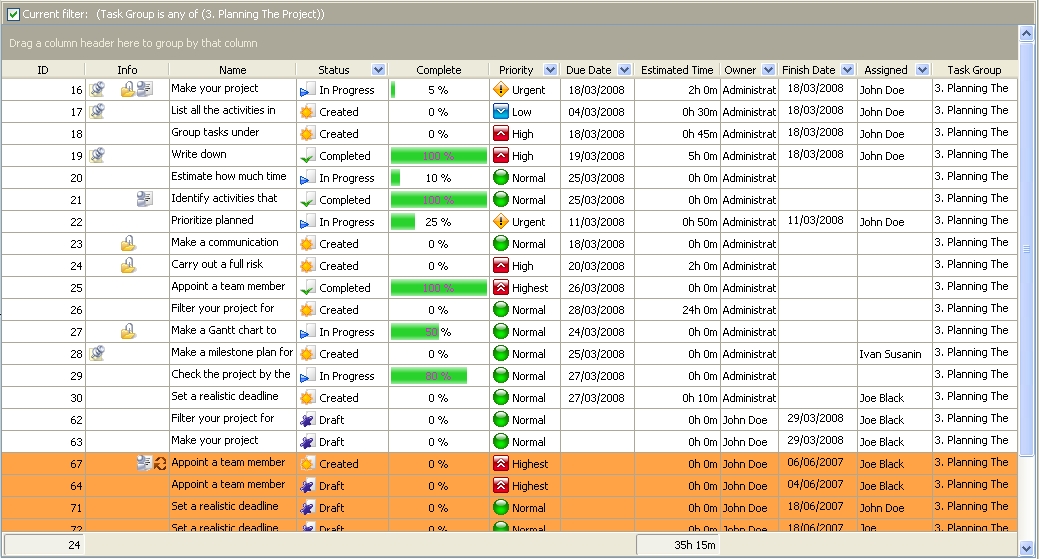Click the recurrence icon on task 67
This screenshot has height=559, width=1039.
(160, 464)
